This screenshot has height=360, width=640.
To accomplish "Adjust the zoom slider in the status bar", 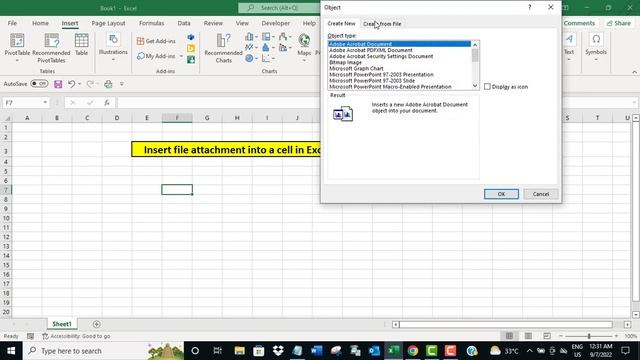I will [x=589, y=336].
